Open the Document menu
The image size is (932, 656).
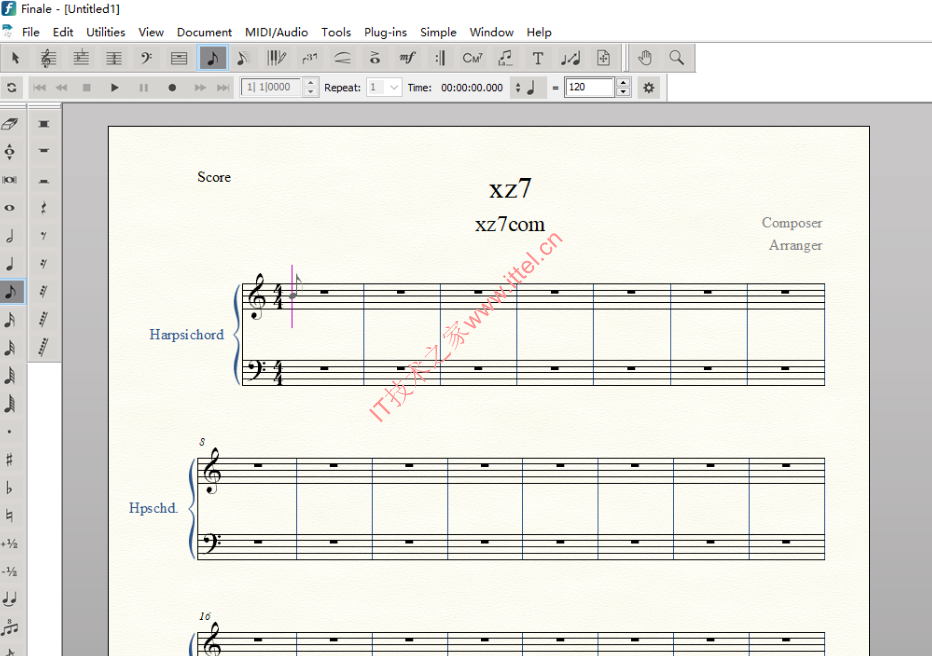coord(204,32)
